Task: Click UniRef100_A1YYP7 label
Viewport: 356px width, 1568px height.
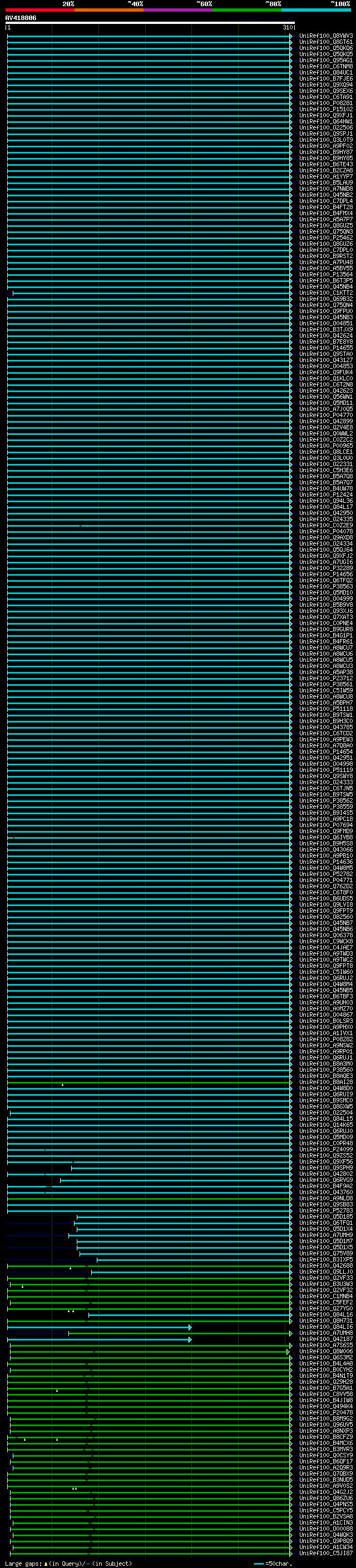Action: pos(325,176)
